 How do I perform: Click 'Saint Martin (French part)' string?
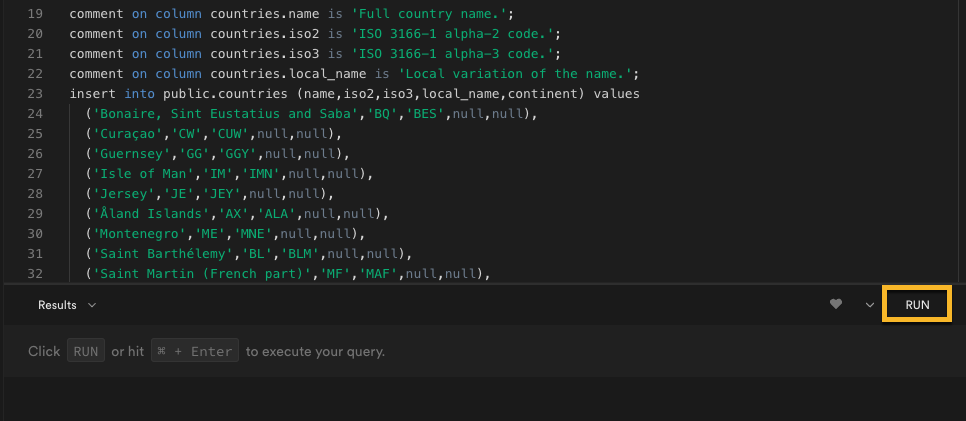tap(202, 274)
